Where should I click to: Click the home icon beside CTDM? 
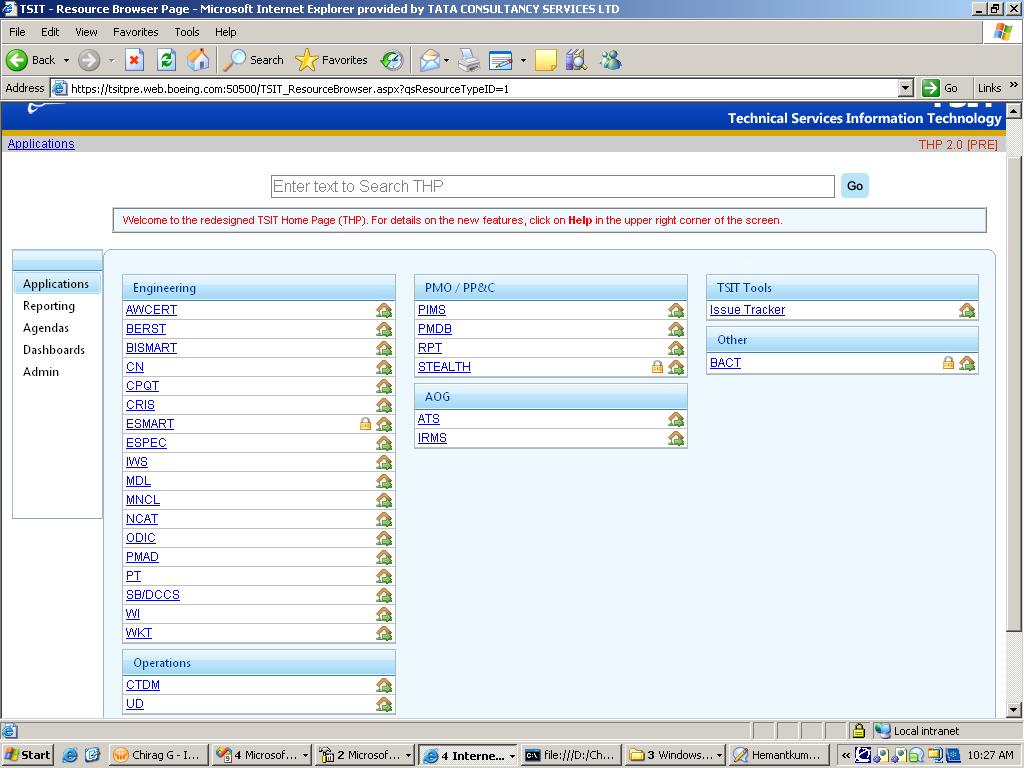384,685
